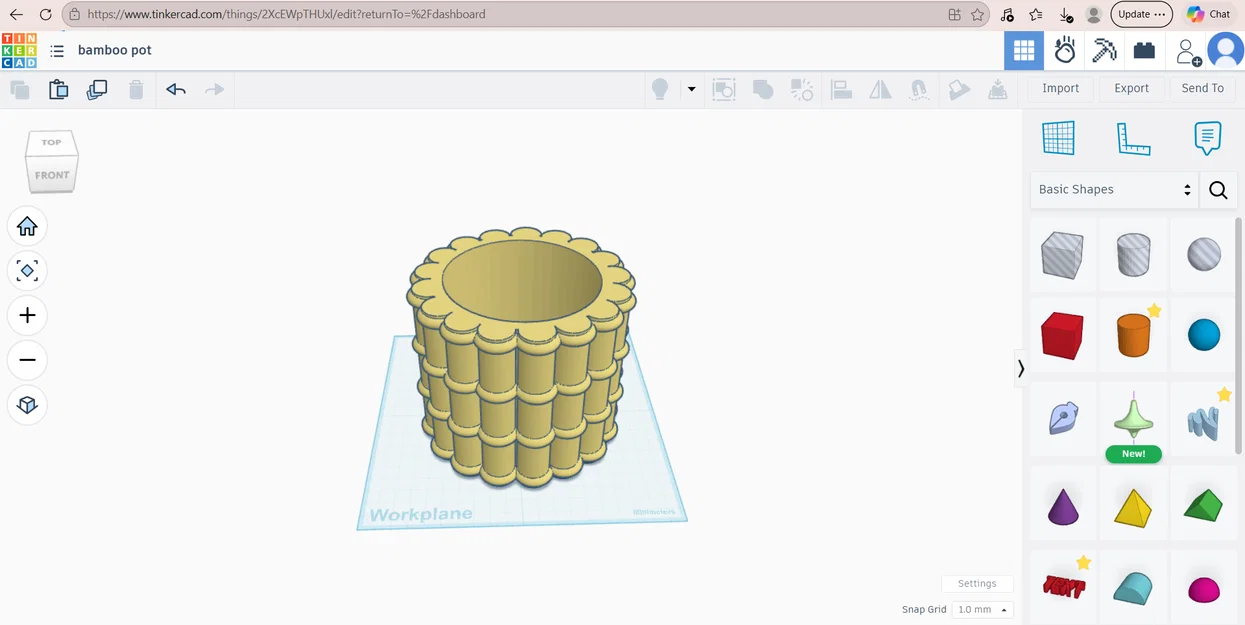Change the Snap Grid value dropdown
This screenshot has height=625, width=1245.
coord(981,609)
